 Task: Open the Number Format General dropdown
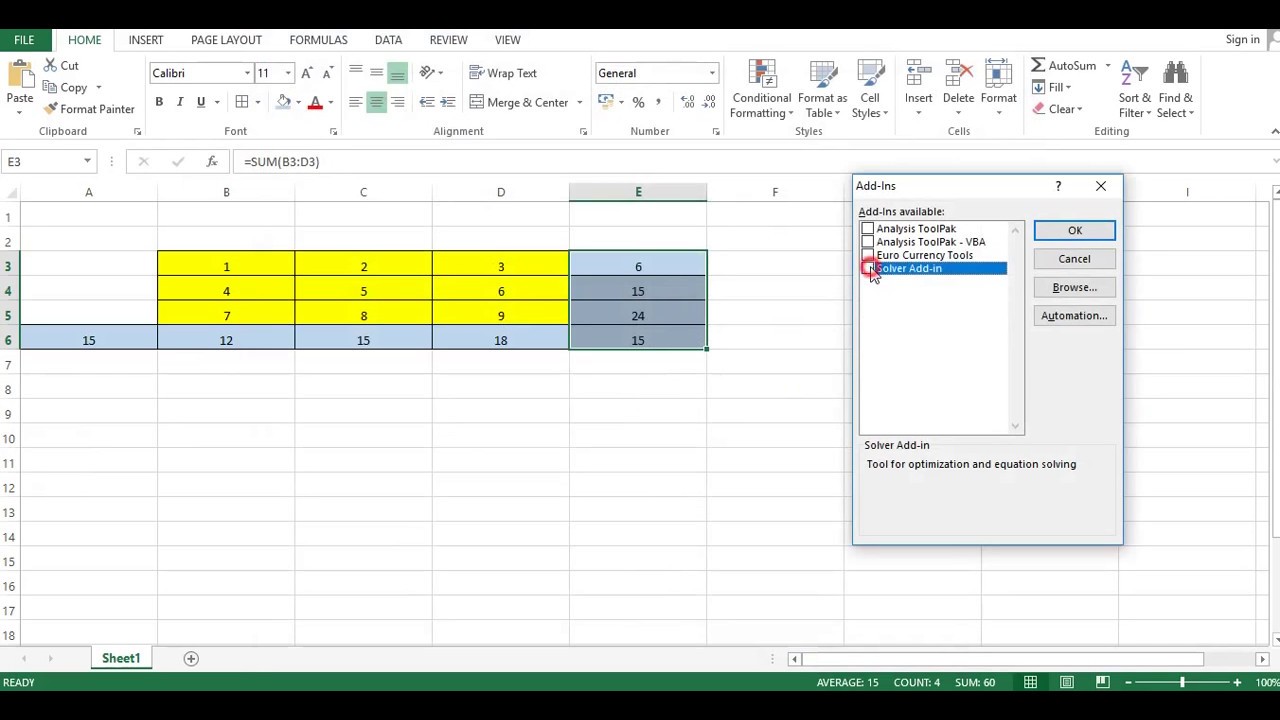pyautogui.click(x=712, y=73)
